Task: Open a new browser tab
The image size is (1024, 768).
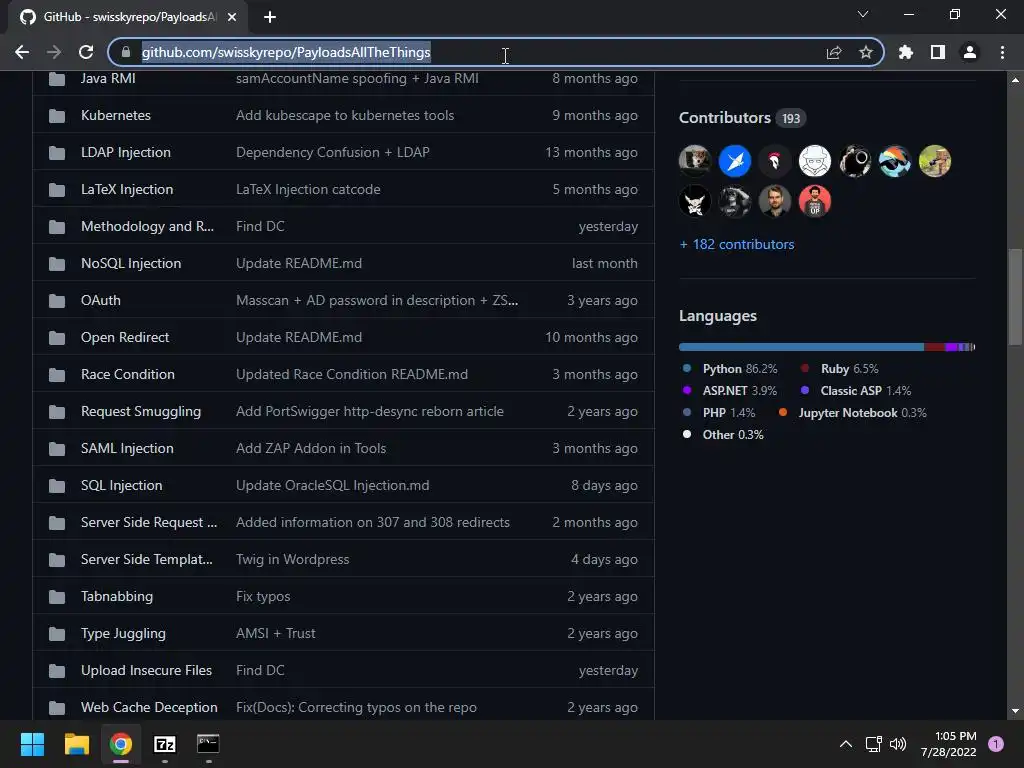Action: pyautogui.click(x=270, y=17)
